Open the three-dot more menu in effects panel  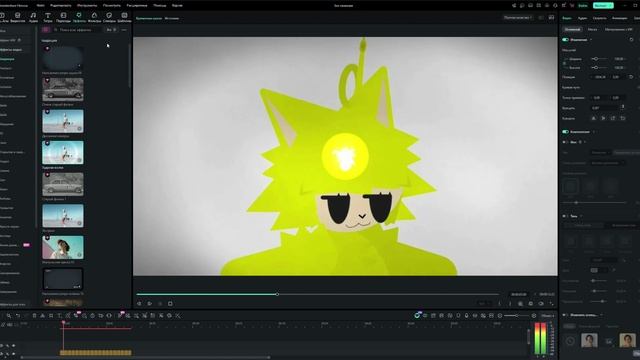[x=124, y=30]
